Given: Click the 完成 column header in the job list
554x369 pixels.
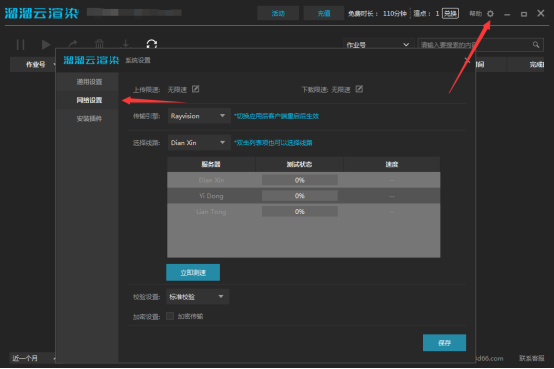Looking at the screenshot, I should 526,64.
